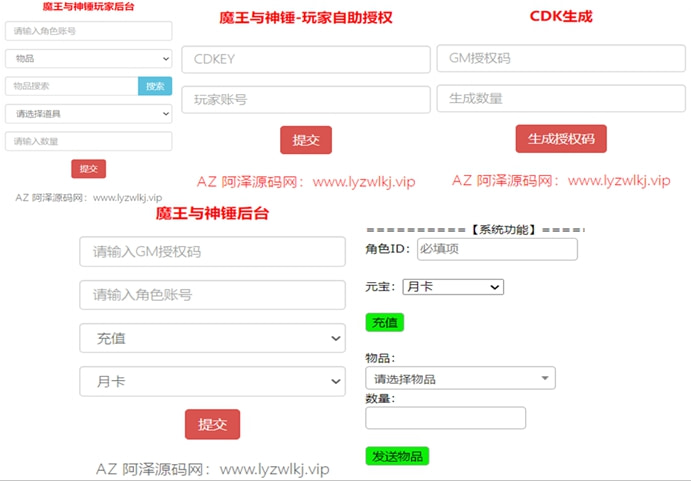Focus the top-left 请输入角色账号 field
The height and width of the screenshot is (481, 691).
pos(88,31)
